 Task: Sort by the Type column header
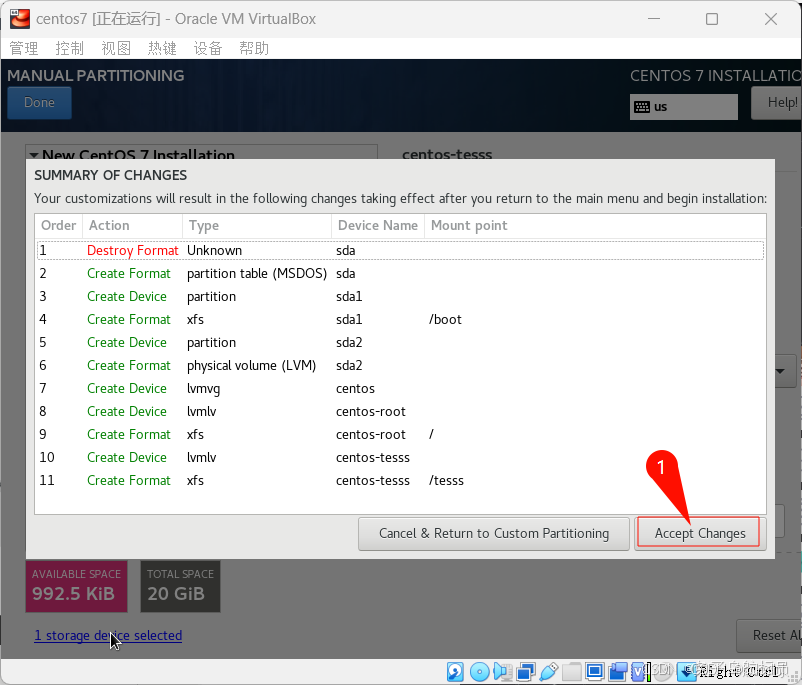point(257,226)
